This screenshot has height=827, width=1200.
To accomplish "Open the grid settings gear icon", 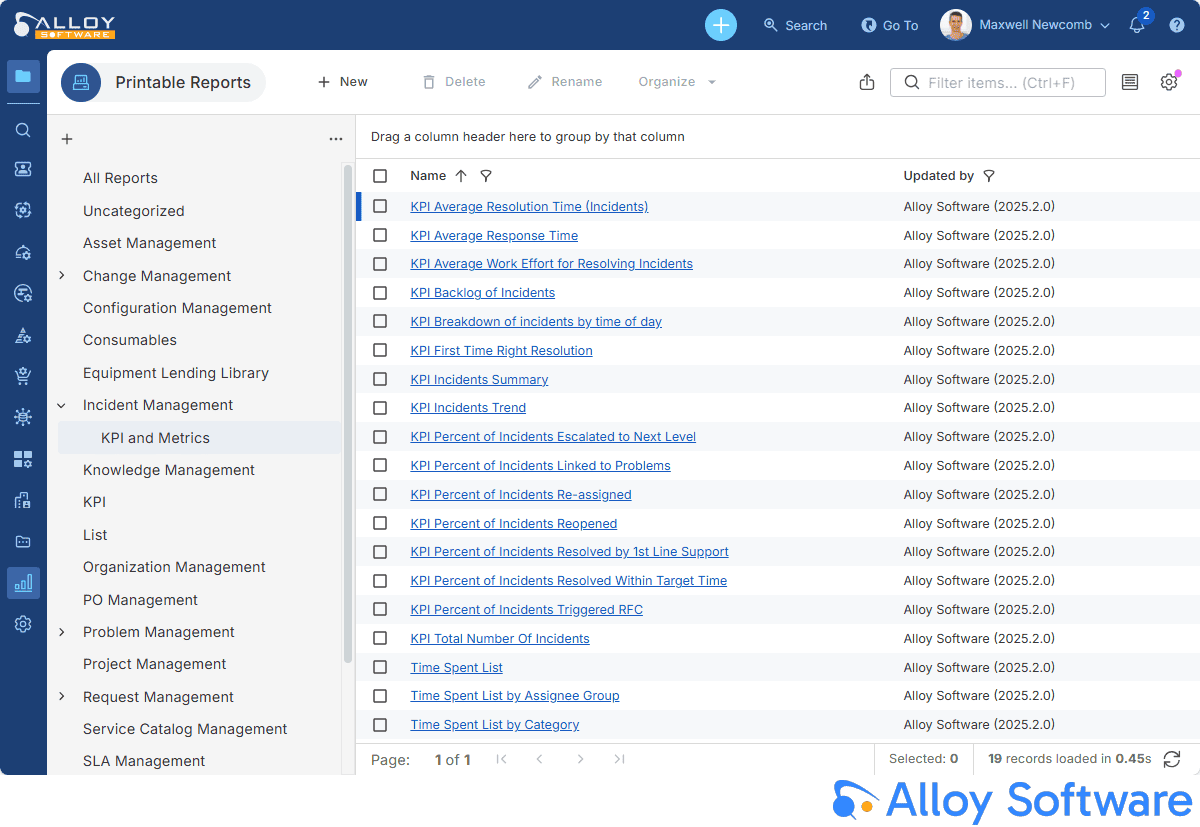I will (1169, 82).
